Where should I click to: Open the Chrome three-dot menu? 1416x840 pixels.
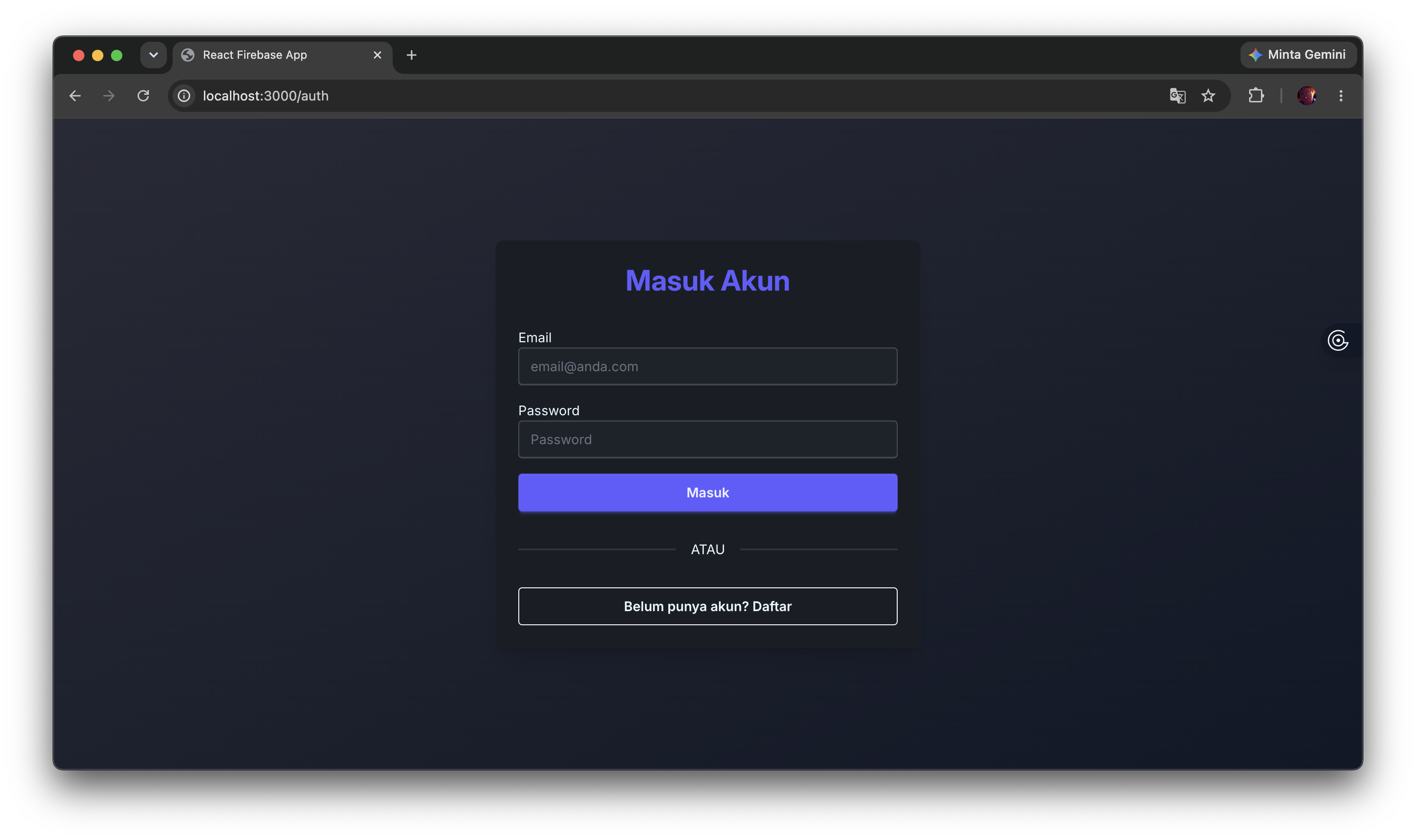click(x=1341, y=96)
